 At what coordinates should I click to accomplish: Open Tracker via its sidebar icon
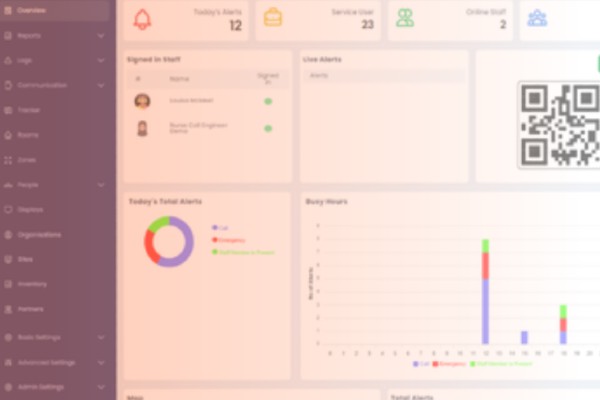8,110
